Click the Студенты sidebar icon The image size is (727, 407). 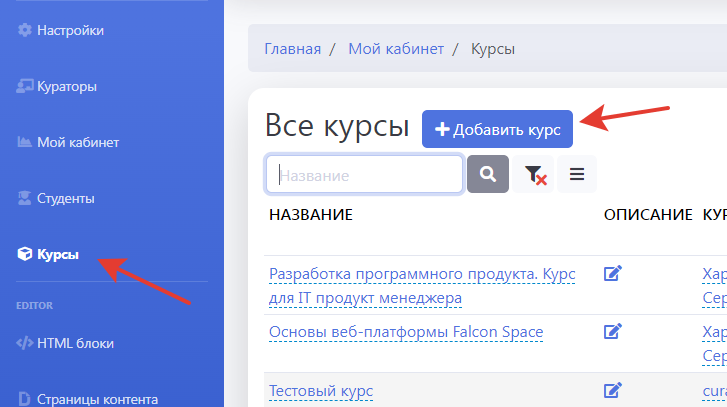[25, 198]
